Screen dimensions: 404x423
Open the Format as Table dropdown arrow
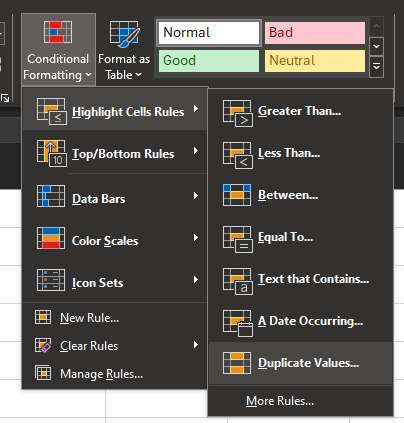(x=138, y=75)
